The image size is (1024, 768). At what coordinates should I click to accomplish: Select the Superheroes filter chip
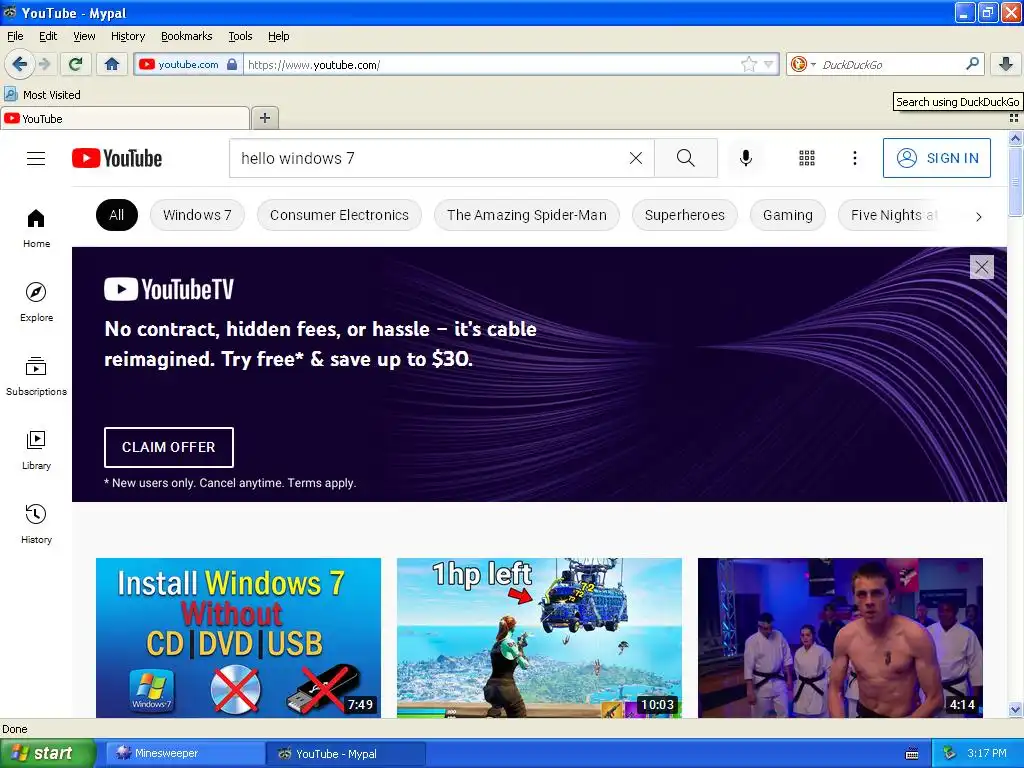pos(684,215)
